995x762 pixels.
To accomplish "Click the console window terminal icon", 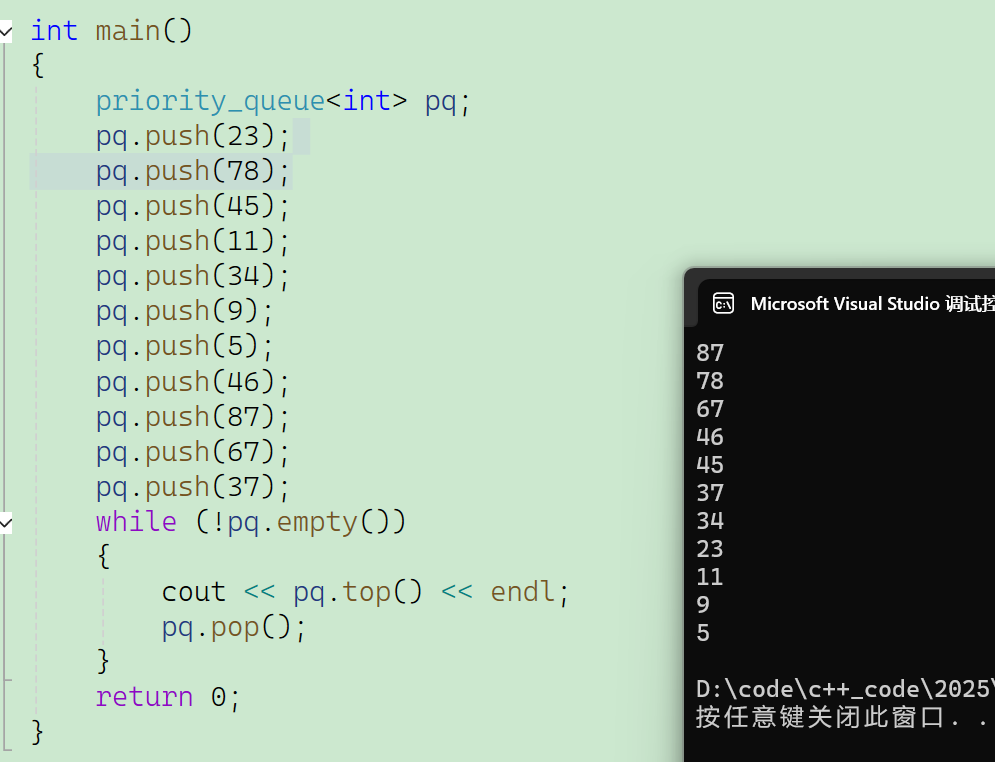I will pos(723,303).
